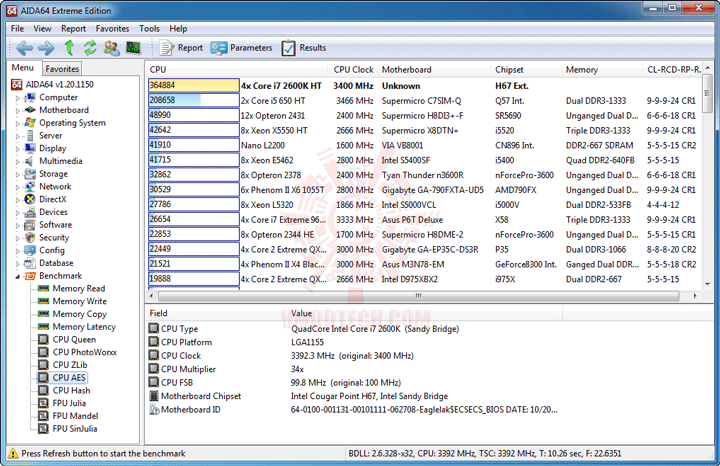Screen dimensions: 720x466
Task: Open the Parameters toolbar button
Action: (242, 48)
